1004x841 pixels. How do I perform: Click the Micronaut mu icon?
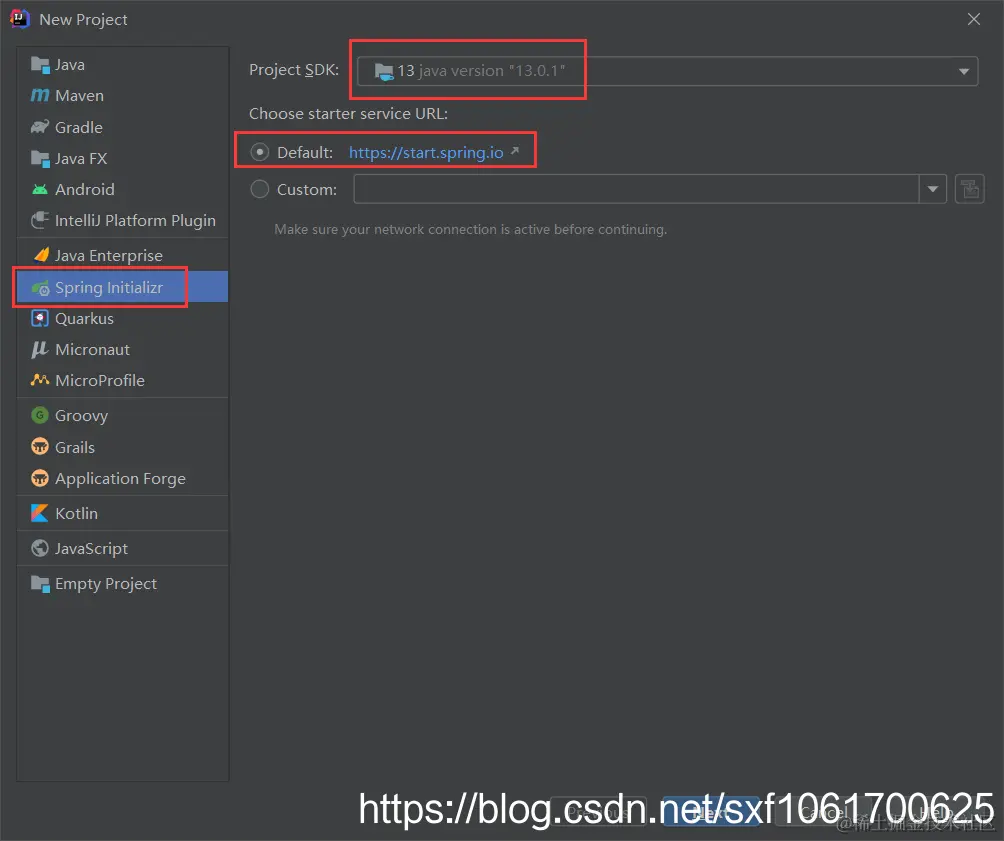tap(40, 349)
